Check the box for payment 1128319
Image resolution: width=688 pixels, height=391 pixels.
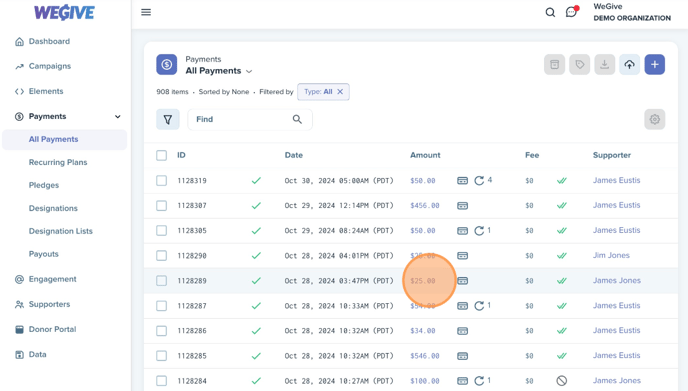click(x=161, y=180)
